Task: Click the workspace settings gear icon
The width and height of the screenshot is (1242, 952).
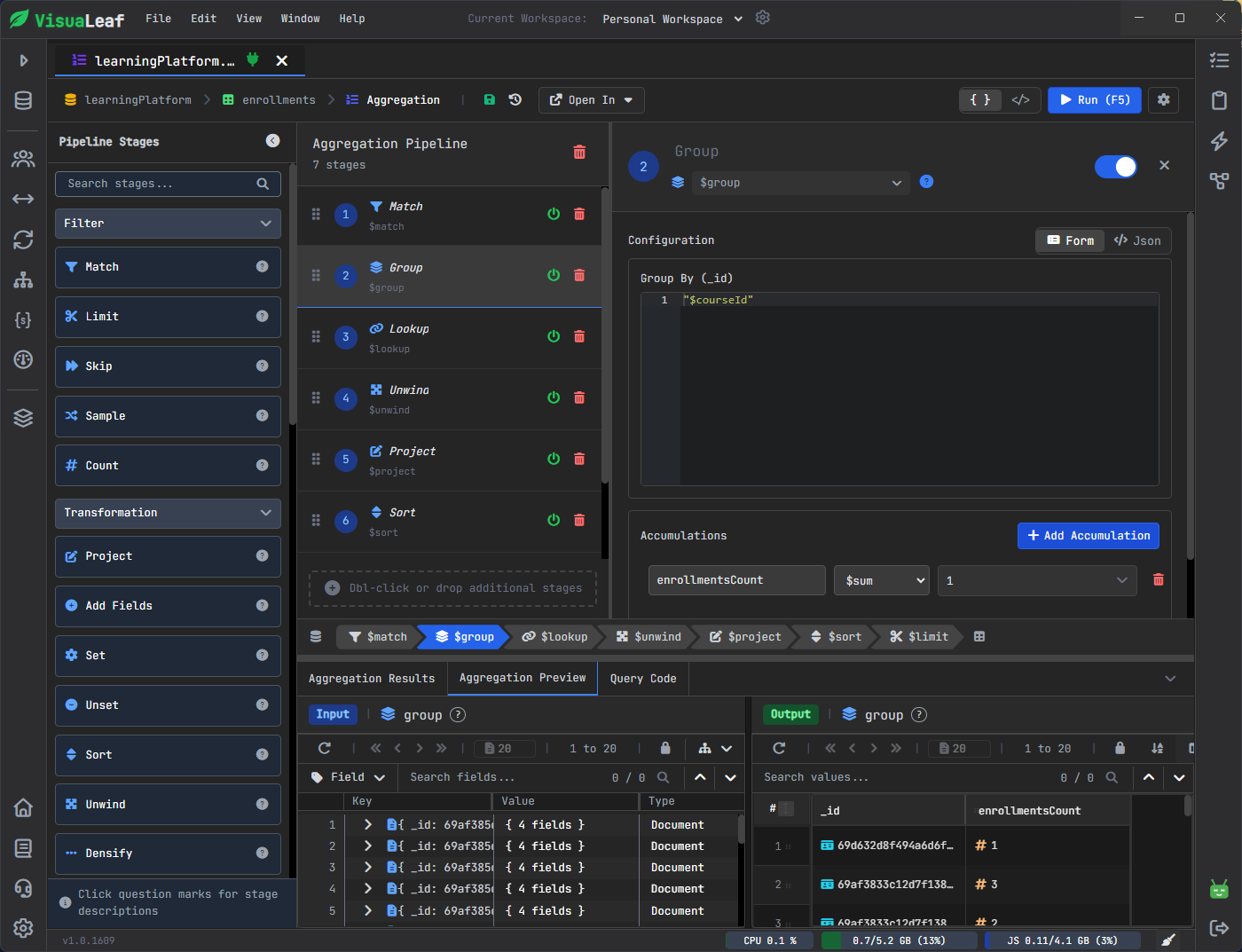Action: 763,18
